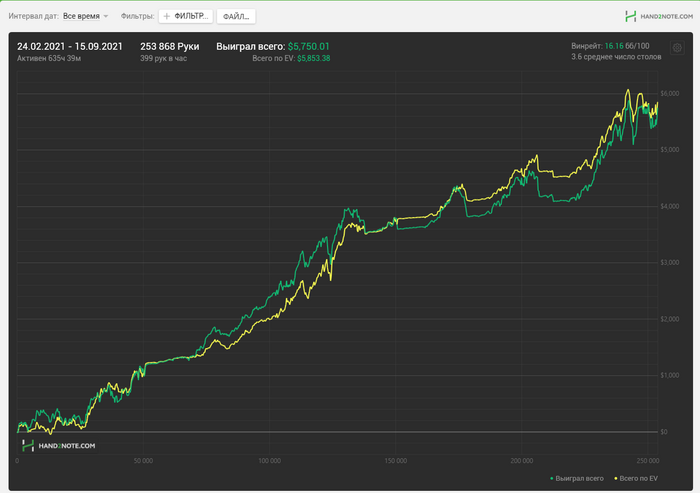Click the "200 000" x-axis label
The width and height of the screenshot is (700, 493).
tap(521, 460)
